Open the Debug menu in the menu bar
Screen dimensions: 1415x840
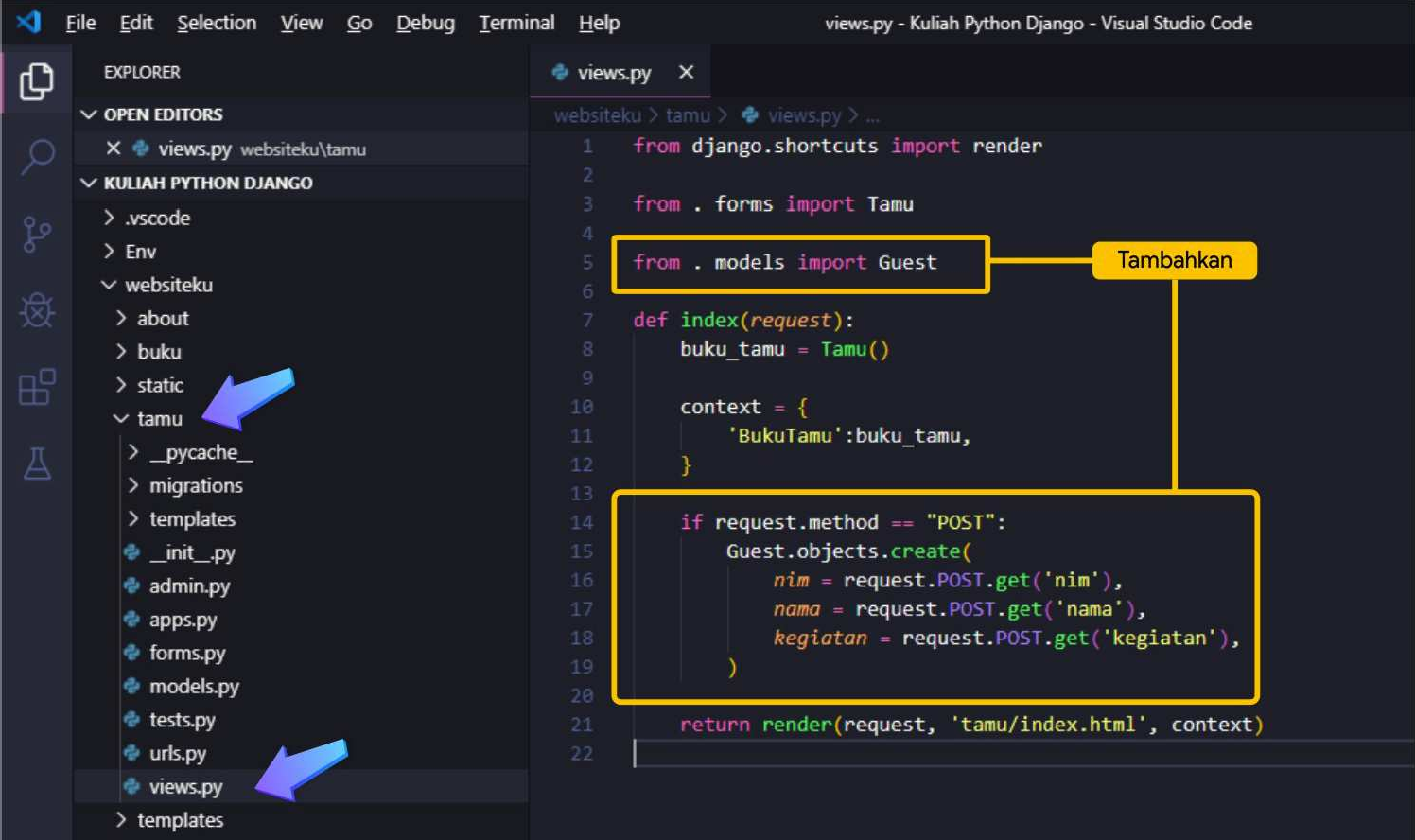click(425, 23)
